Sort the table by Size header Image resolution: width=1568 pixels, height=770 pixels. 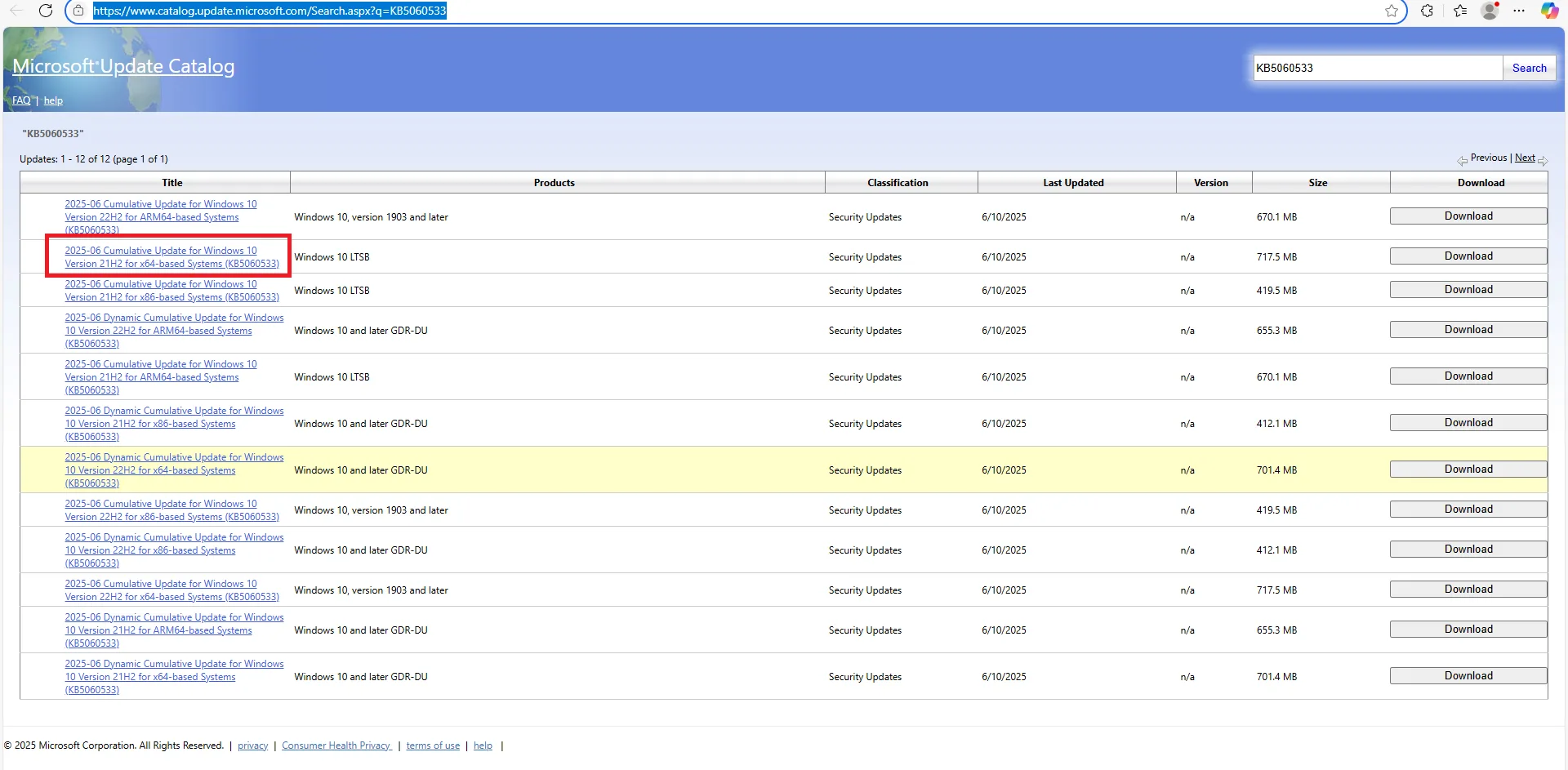click(x=1317, y=183)
